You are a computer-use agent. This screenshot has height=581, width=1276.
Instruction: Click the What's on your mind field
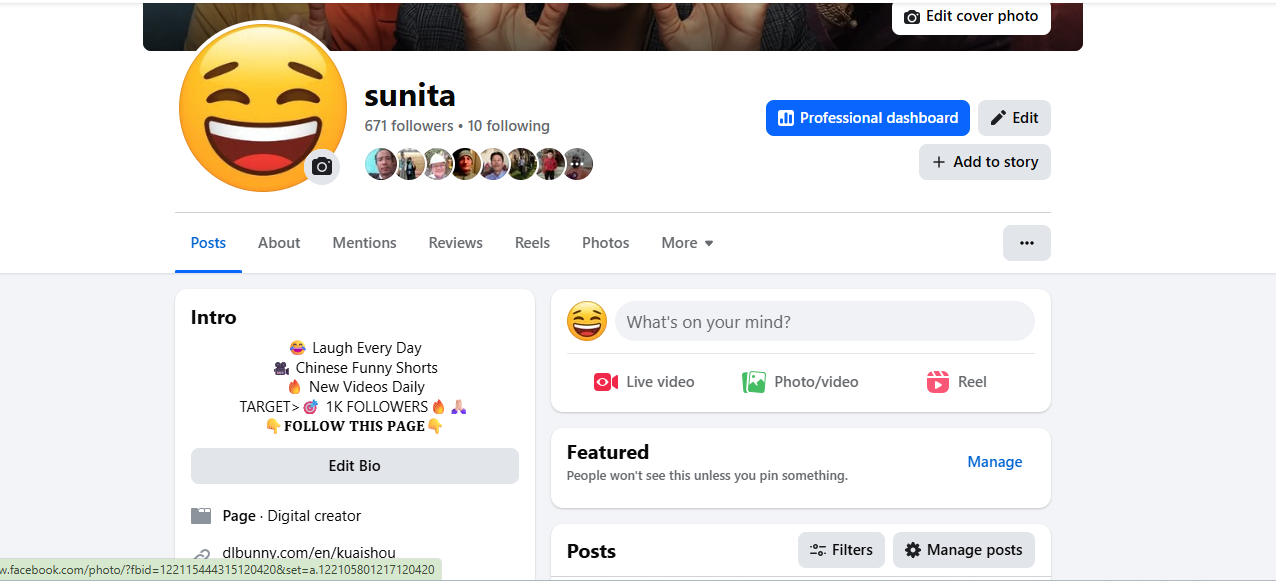(x=824, y=322)
